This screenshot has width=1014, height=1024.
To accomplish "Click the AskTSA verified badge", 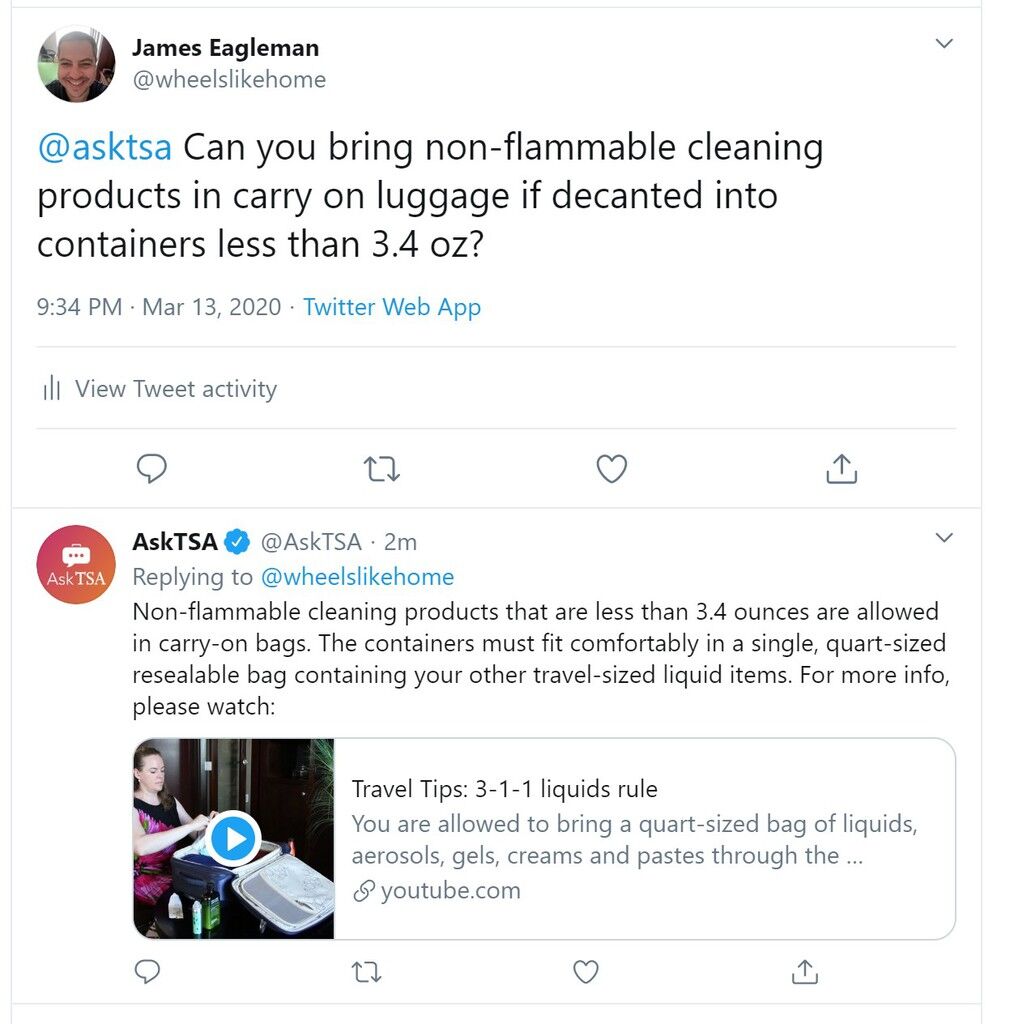I will [237, 542].
